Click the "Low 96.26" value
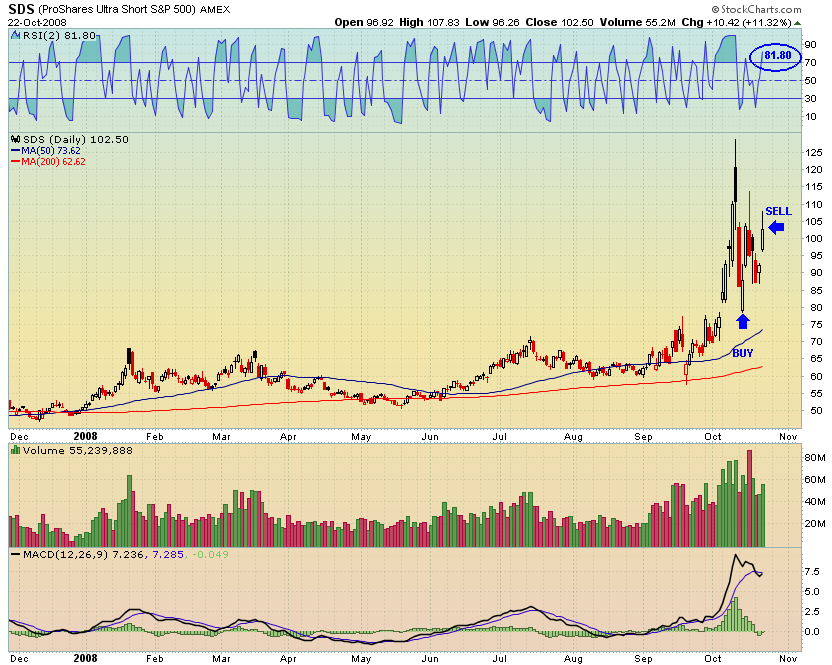Viewport: 832px width, 665px height. point(492,22)
